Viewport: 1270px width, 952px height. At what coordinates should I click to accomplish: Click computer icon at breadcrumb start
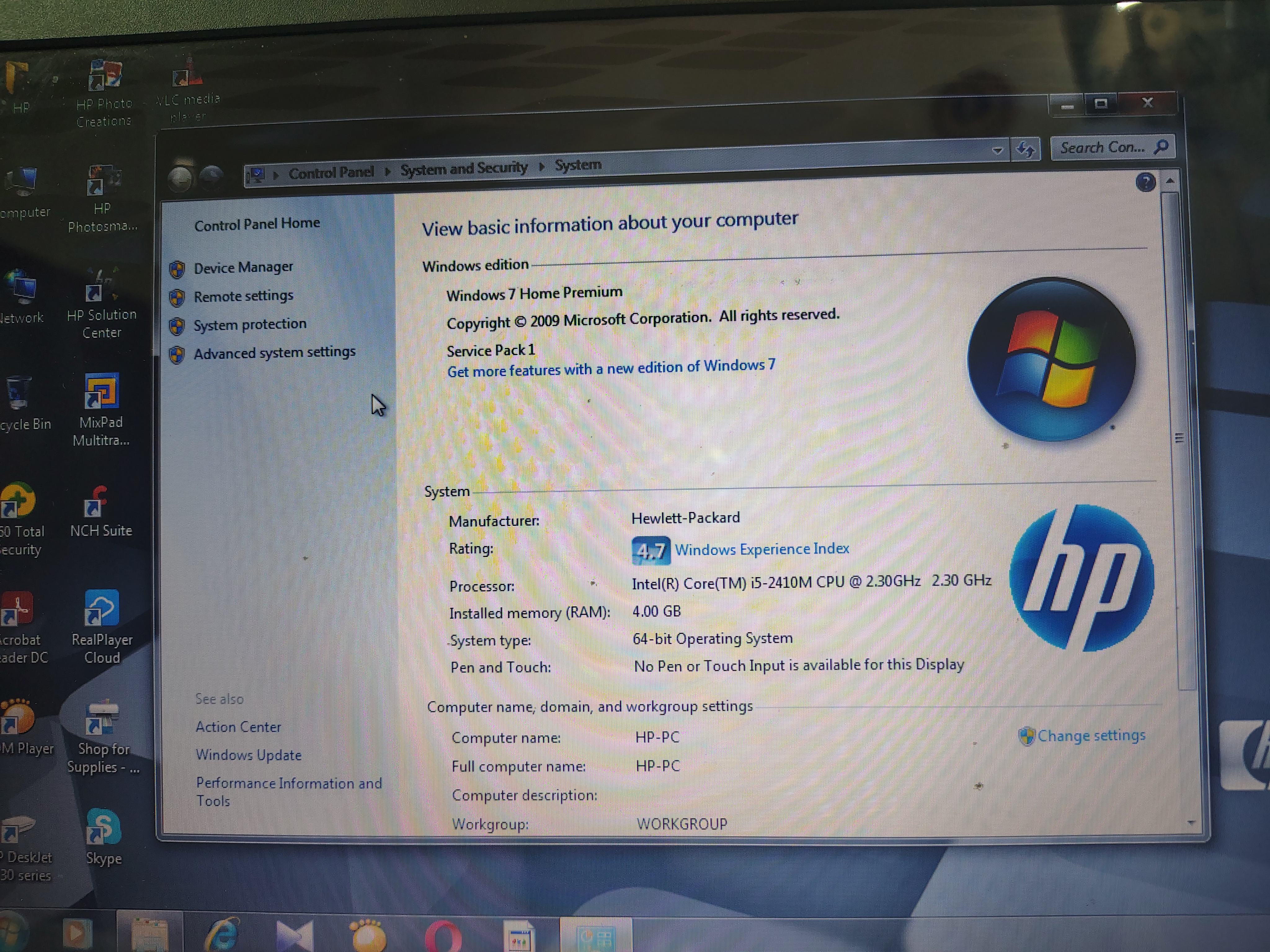[256, 174]
